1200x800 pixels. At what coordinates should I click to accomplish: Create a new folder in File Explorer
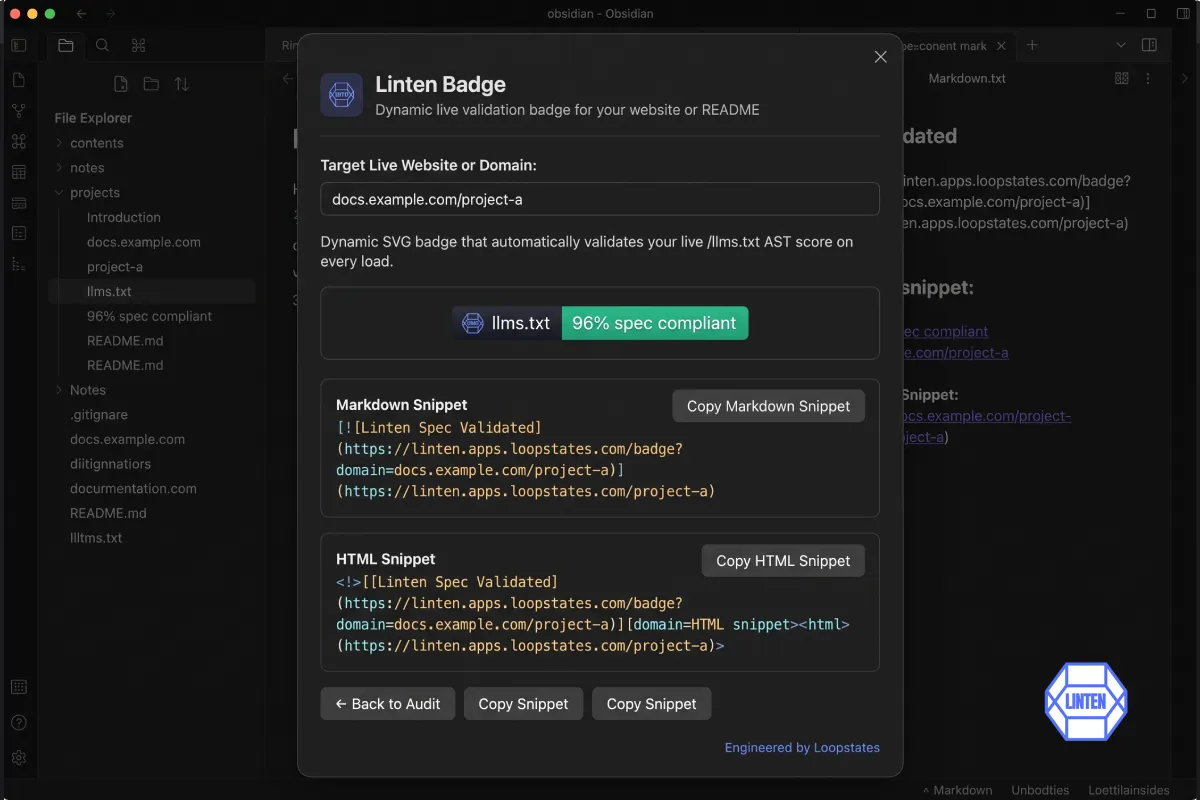pos(151,84)
